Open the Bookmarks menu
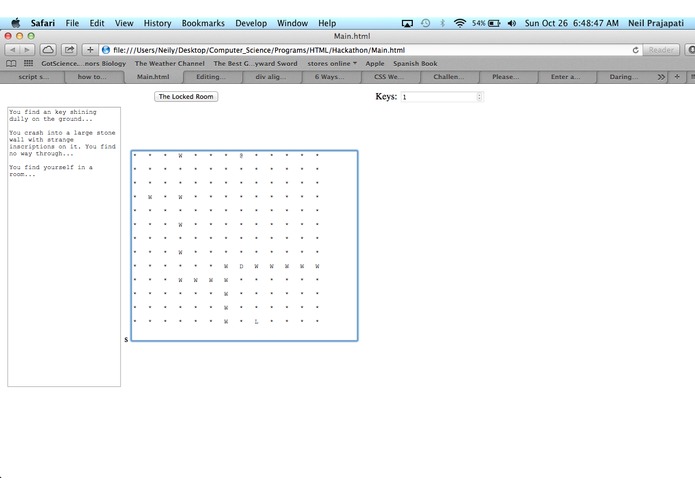This screenshot has width=695, height=494. coord(203,23)
